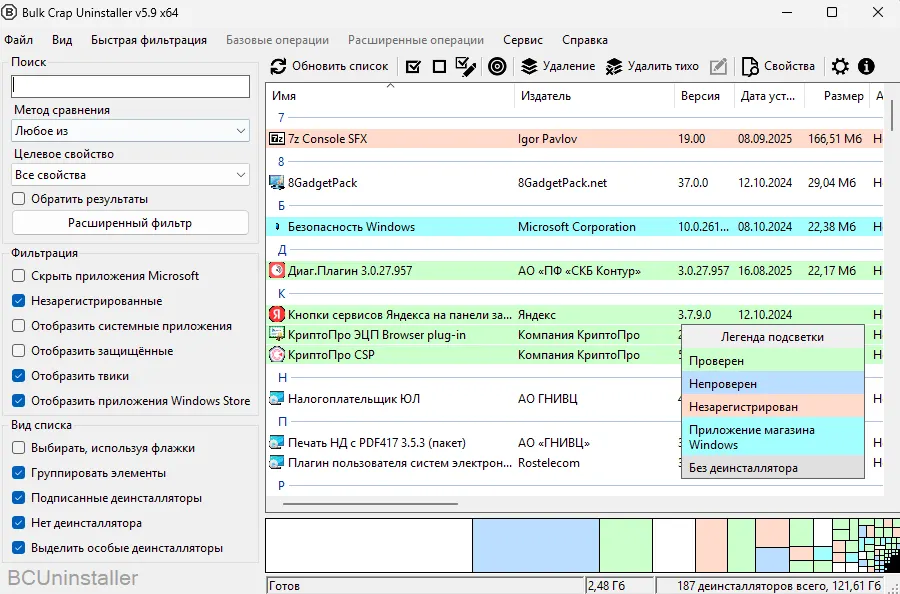The image size is (900, 594).
Task: Click the refresh list icon (Обновить список)
Action: coord(279,67)
